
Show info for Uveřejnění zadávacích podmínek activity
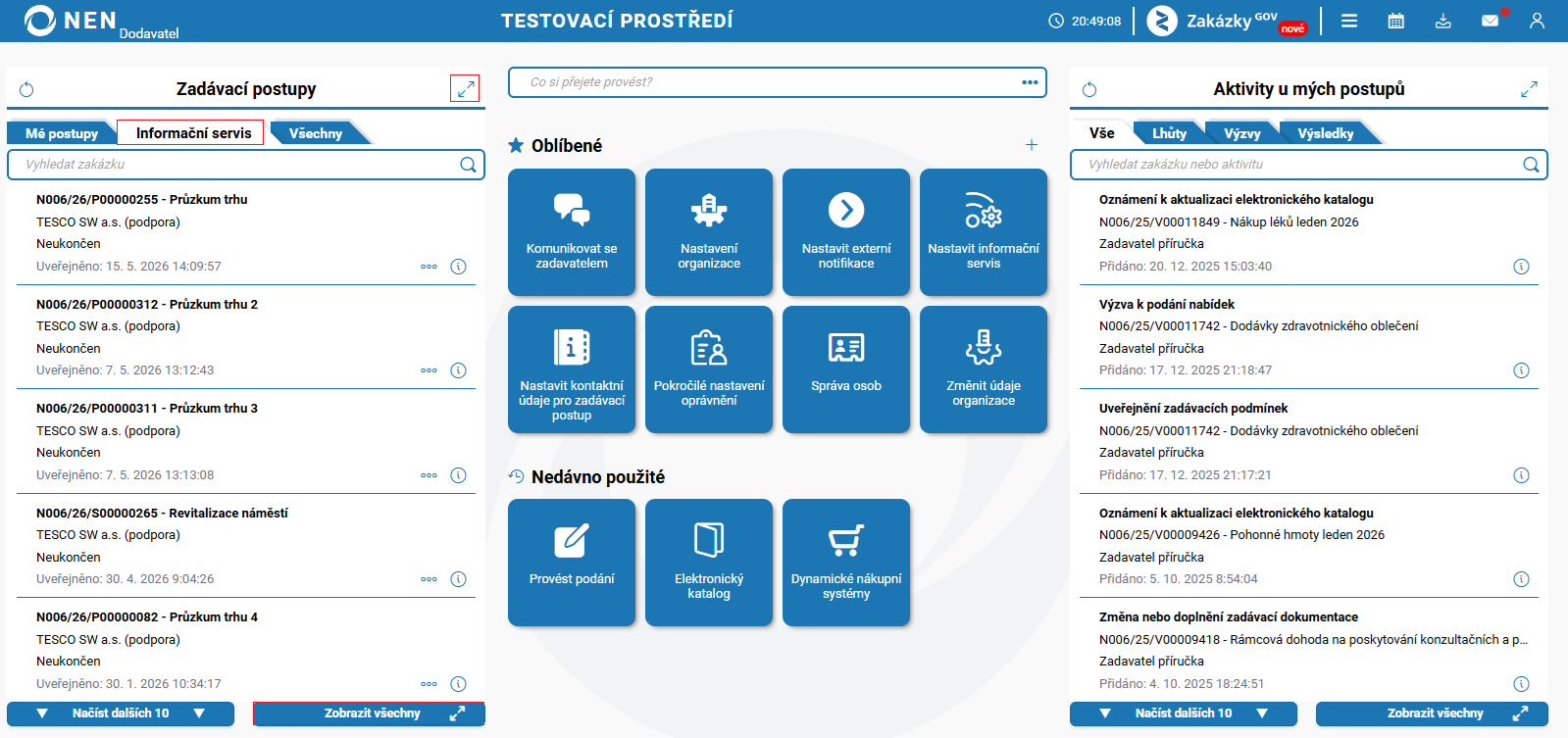(x=1521, y=475)
